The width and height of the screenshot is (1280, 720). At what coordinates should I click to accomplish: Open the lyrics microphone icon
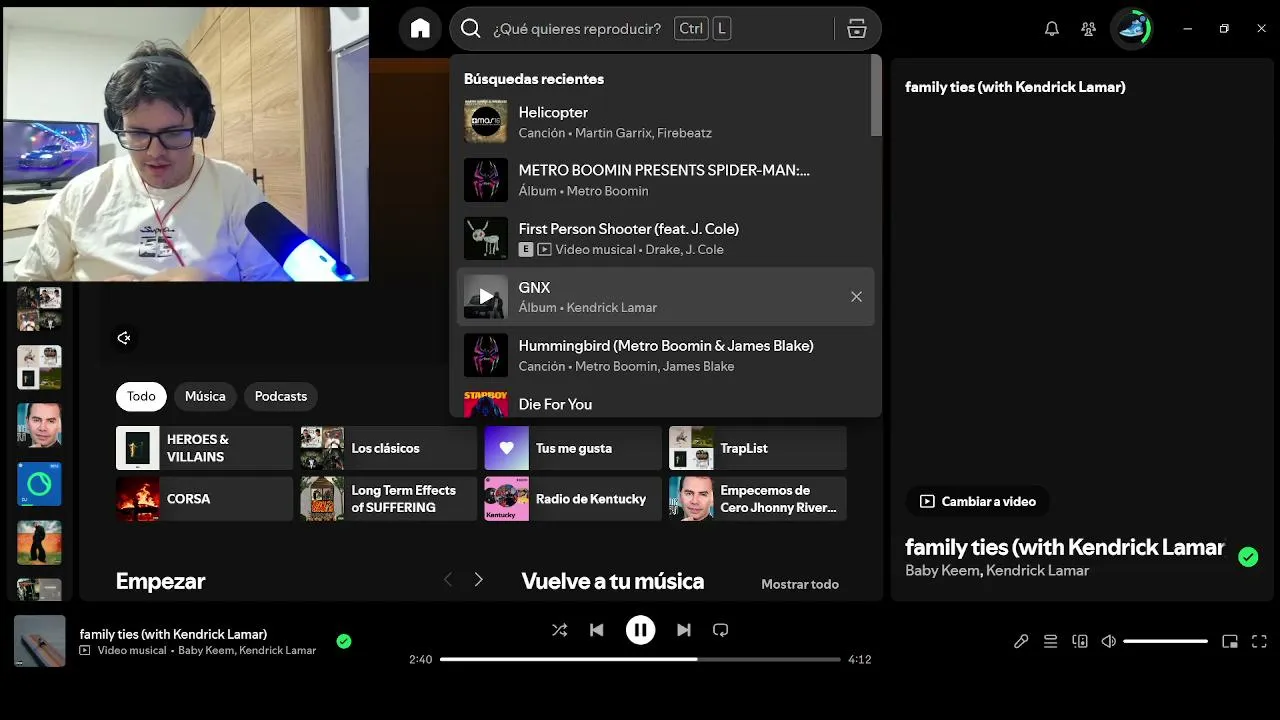pyautogui.click(x=1021, y=642)
